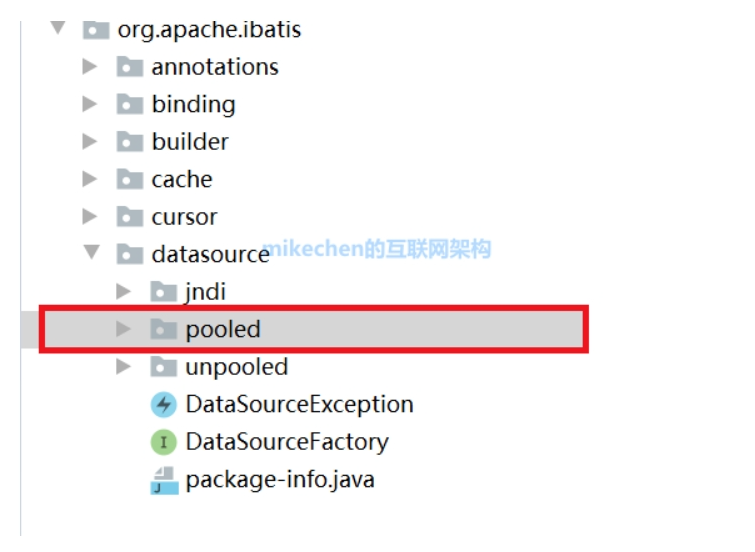
Task: Collapse the org.apache.ibatis package tree
Action: (x=57, y=30)
